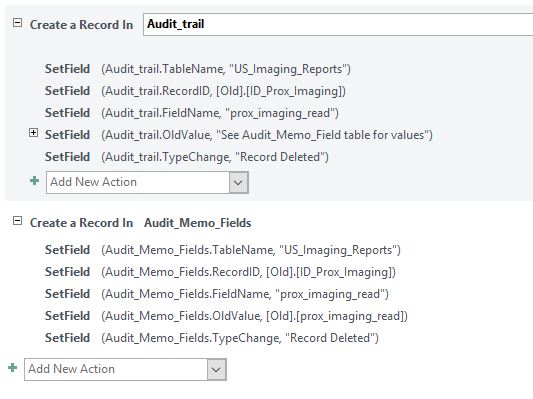Click inside the bottom Add New Action box
Viewport: 533px width, 399px height.
pyautogui.click(x=116, y=369)
